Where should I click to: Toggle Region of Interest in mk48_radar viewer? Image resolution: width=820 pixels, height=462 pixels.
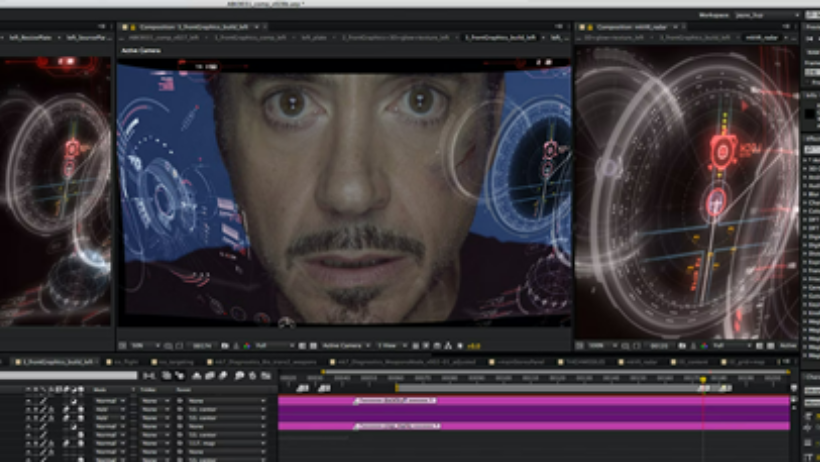pos(759,346)
